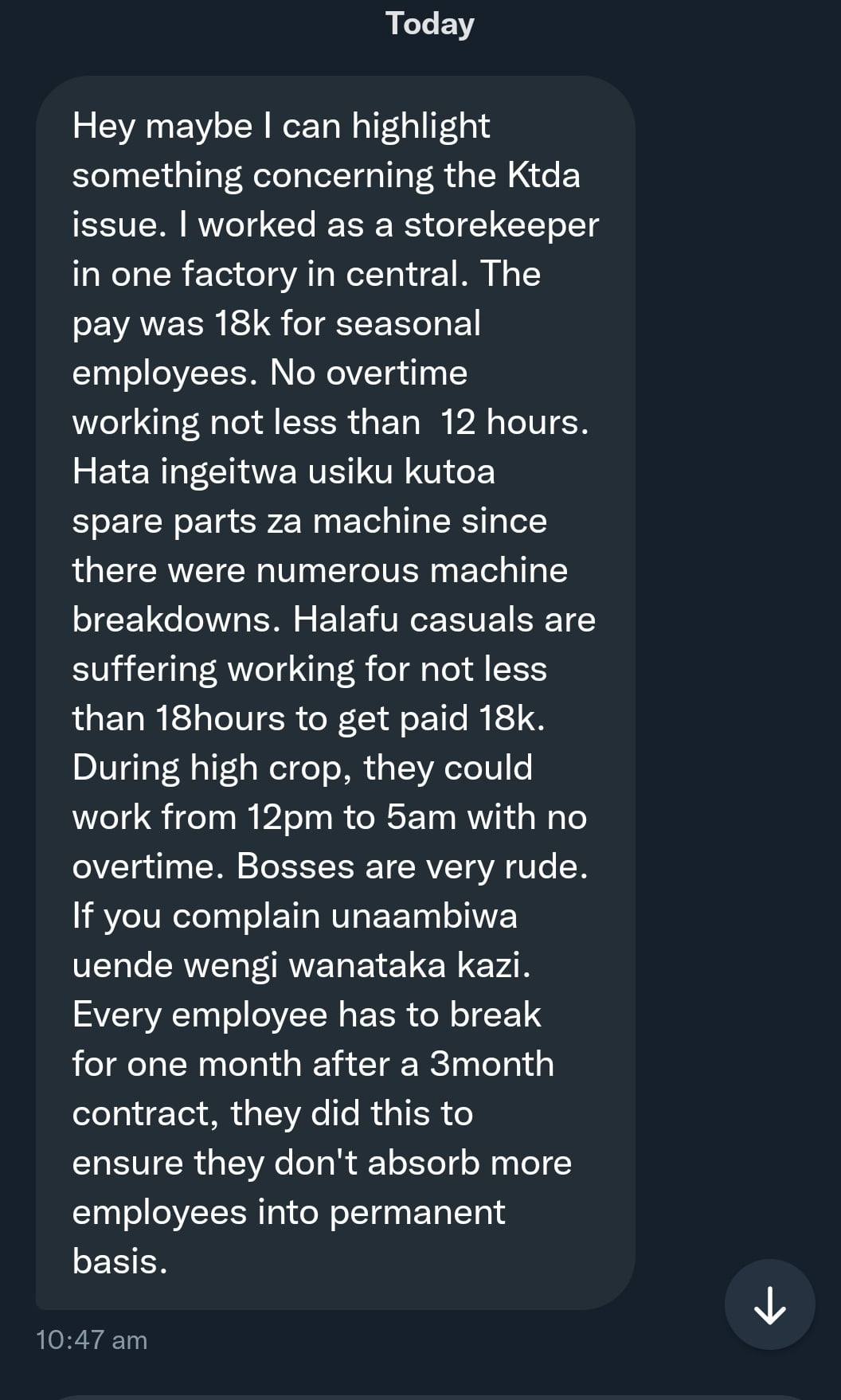This screenshot has height=1400, width=841.
Task: Click the text "3month" in the message
Action: point(491,1064)
